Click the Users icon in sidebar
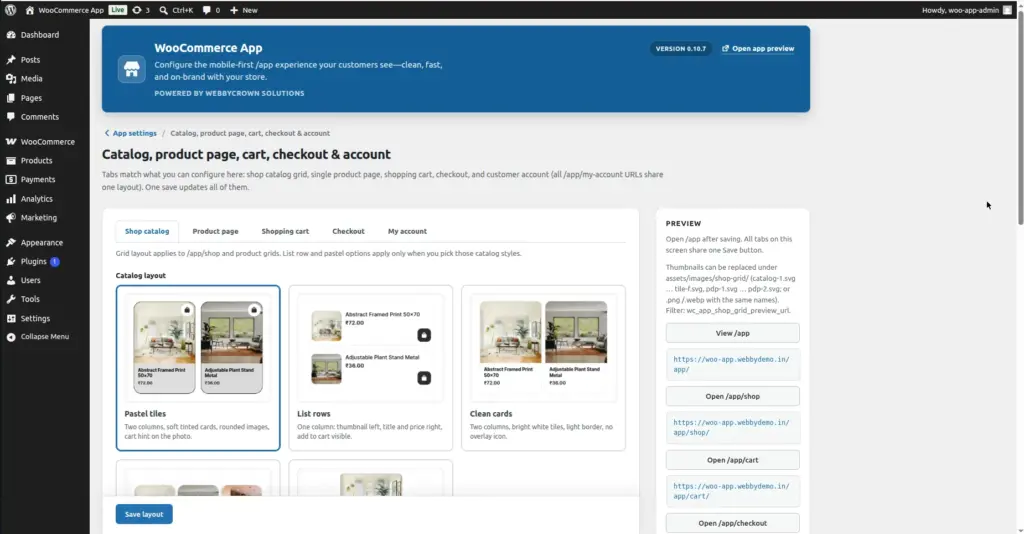Image resolution: width=1024 pixels, height=534 pixels. (x=11, y=280)
